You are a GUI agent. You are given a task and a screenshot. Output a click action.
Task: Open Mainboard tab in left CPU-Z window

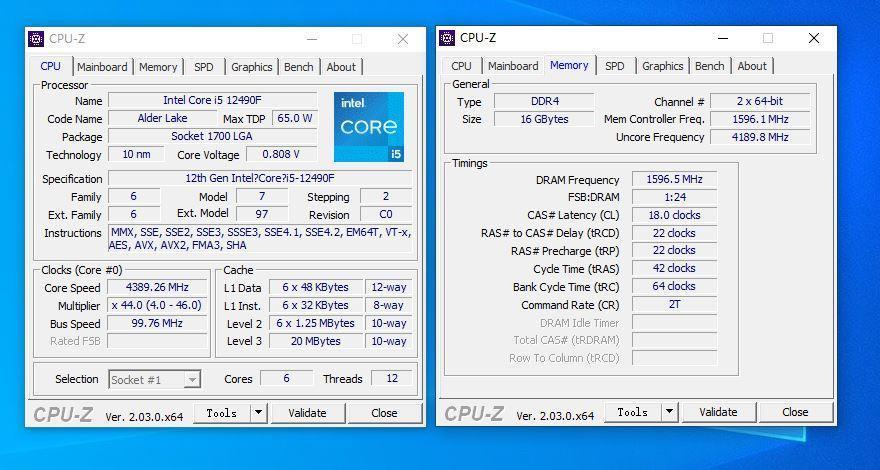[x=102, y=67]
